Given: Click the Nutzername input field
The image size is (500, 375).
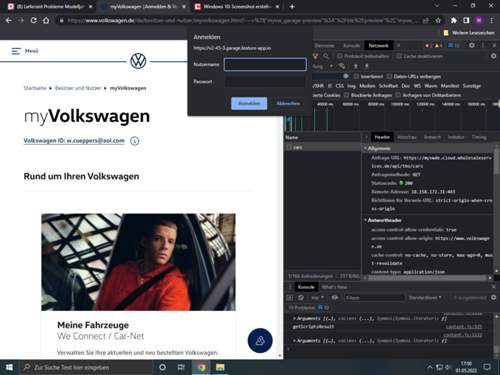Looking at the screenshot, I should [x=265, y=64].
